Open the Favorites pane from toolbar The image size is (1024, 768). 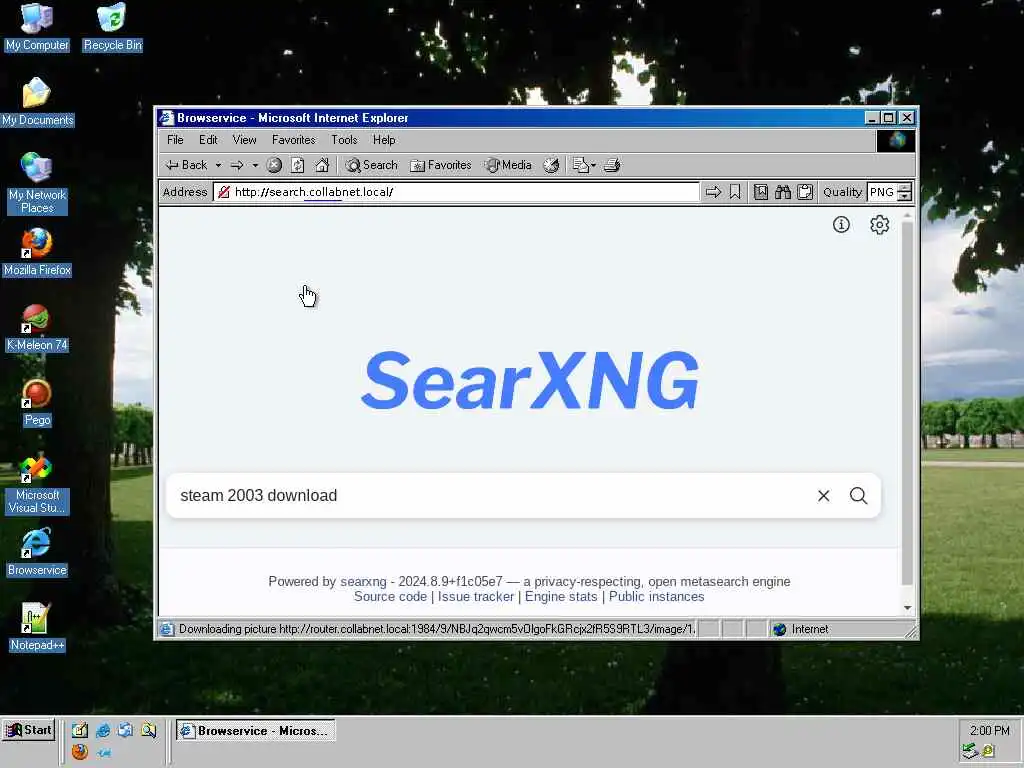point(440,165)
